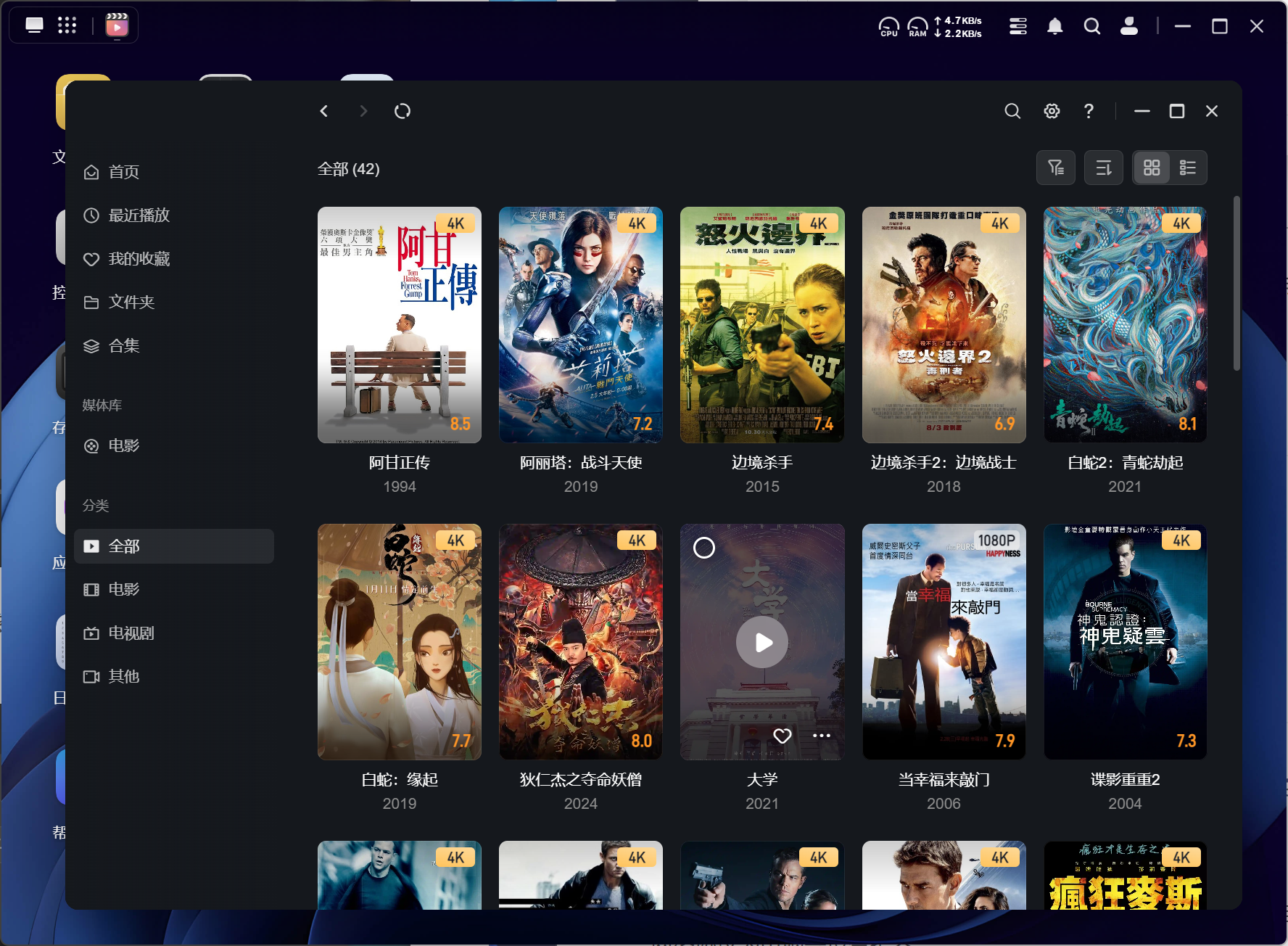The width and height of the screenshot is (1288, 946).
Task: Open the app grid launcher icon
Action: point(67,25)
